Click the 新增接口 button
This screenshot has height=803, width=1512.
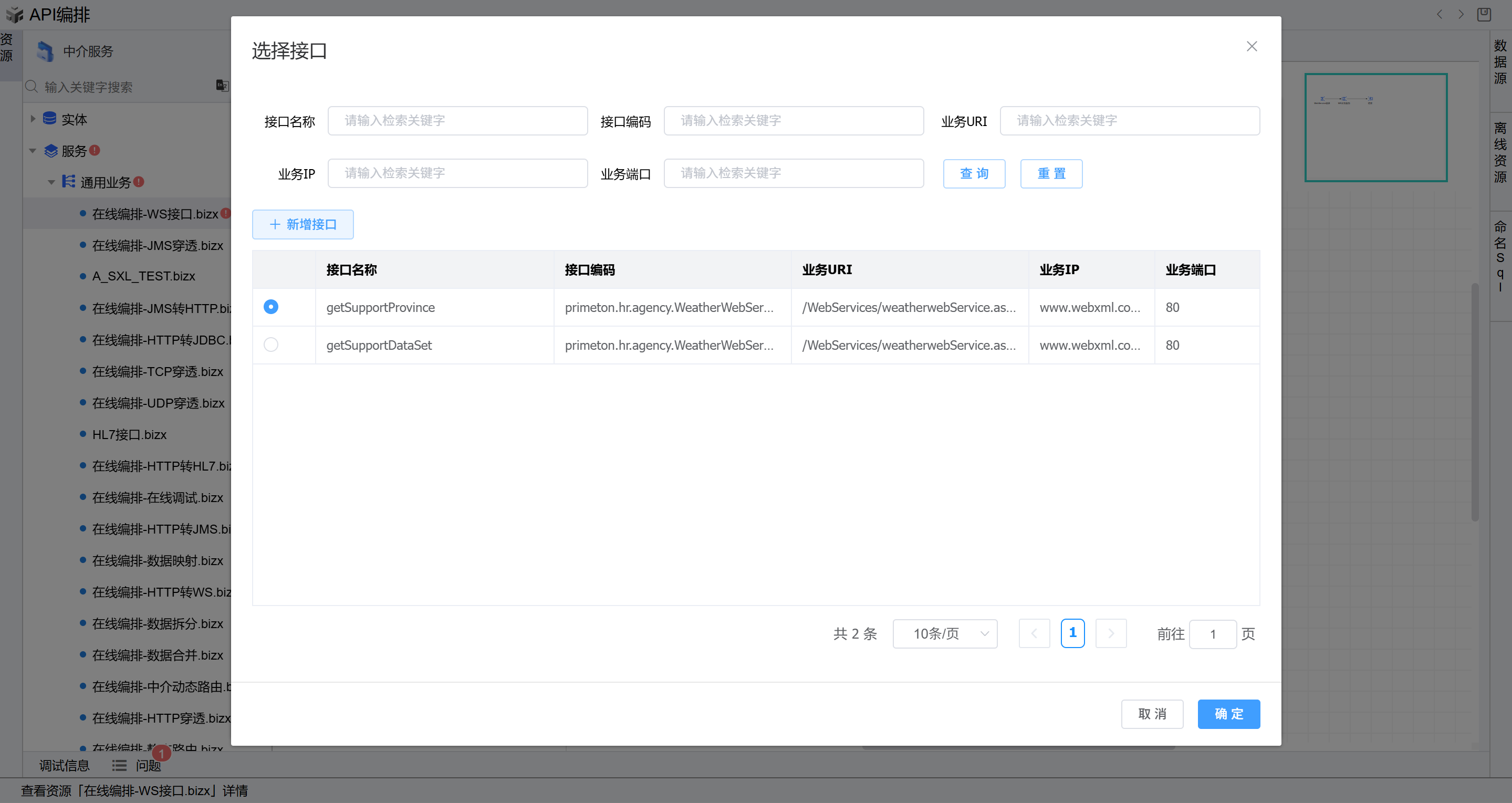click(303, 224)
